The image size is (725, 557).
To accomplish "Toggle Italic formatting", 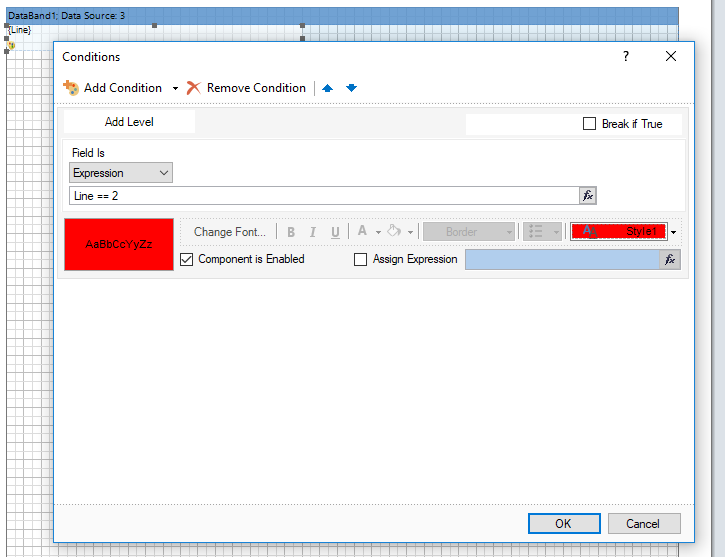I will tap(313, 232).
